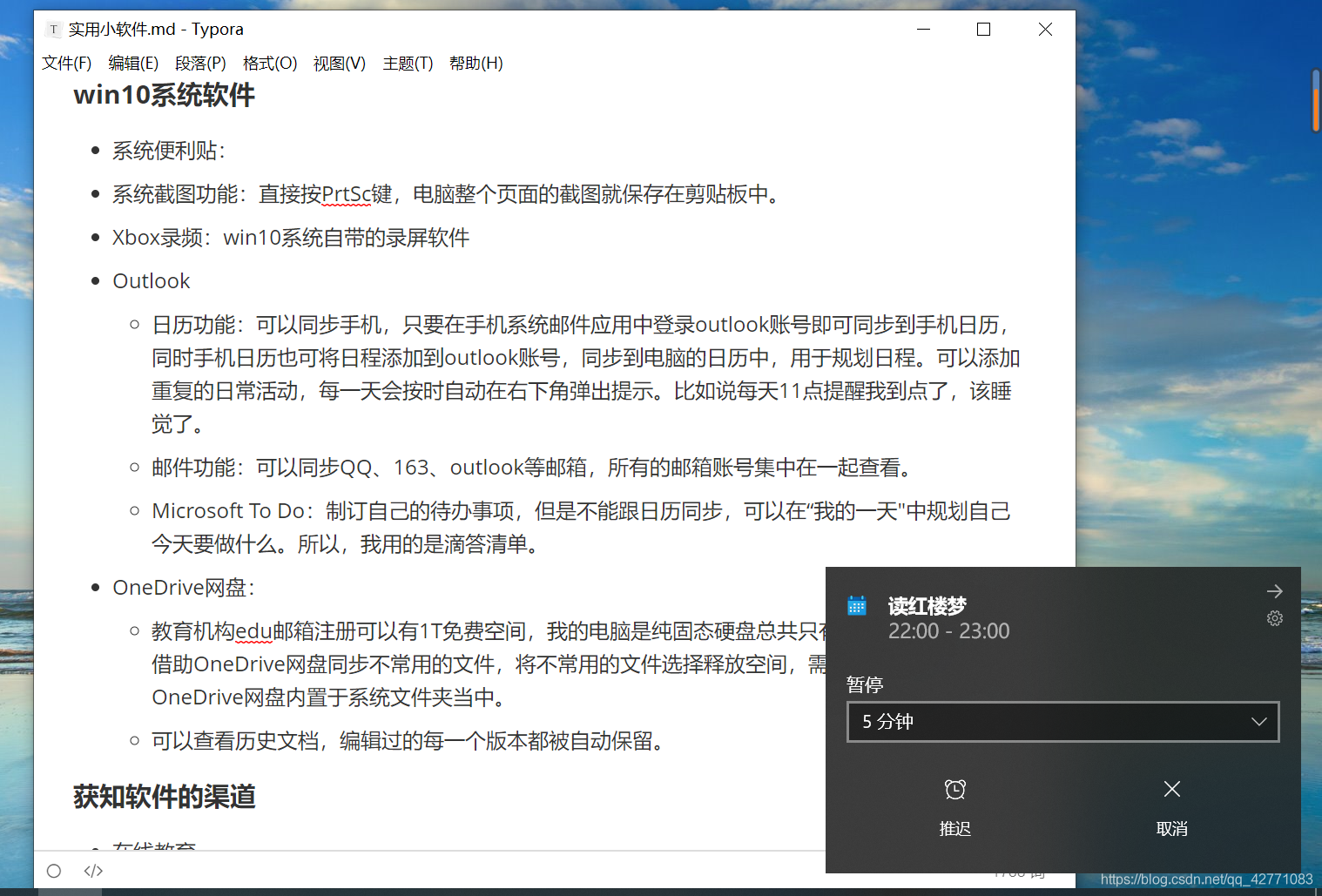Click the Outlook bullet item
The width and height of the screenshot is (1322, 896).
pyautogui.click(x=152, y=281)
